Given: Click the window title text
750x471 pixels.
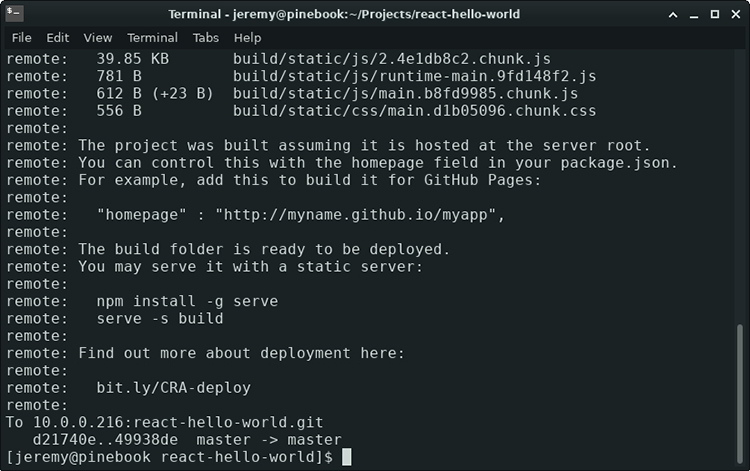Looking at the screenshot, I should pyautogui.click(x=373, y=14).
